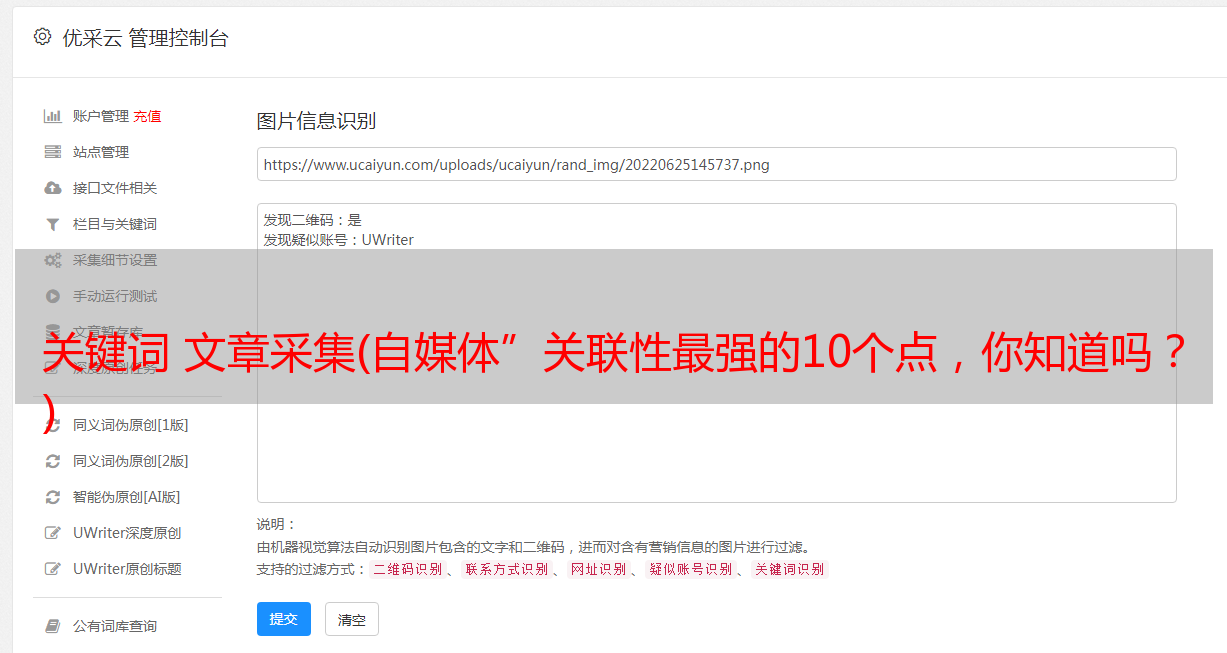1227x653 pixels.
Task: Click the 网址识别 tag
Action: (x=598, y=569)
